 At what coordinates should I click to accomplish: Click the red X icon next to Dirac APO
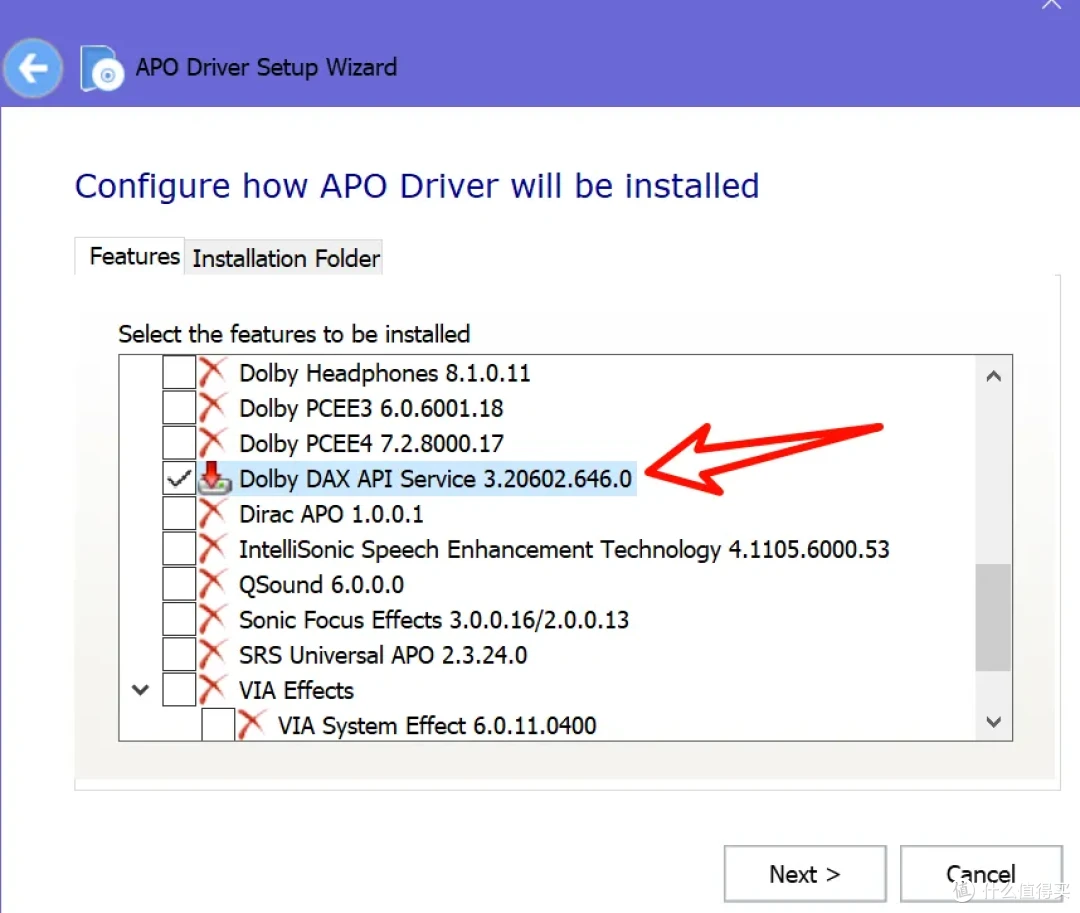click(x=214, y=514)
